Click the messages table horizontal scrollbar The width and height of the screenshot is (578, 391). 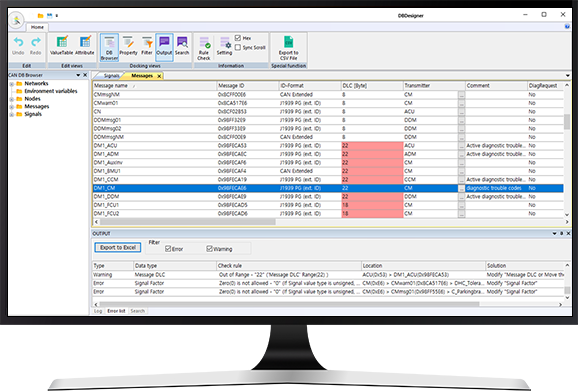pyautogui.click(x=187, y=222)
